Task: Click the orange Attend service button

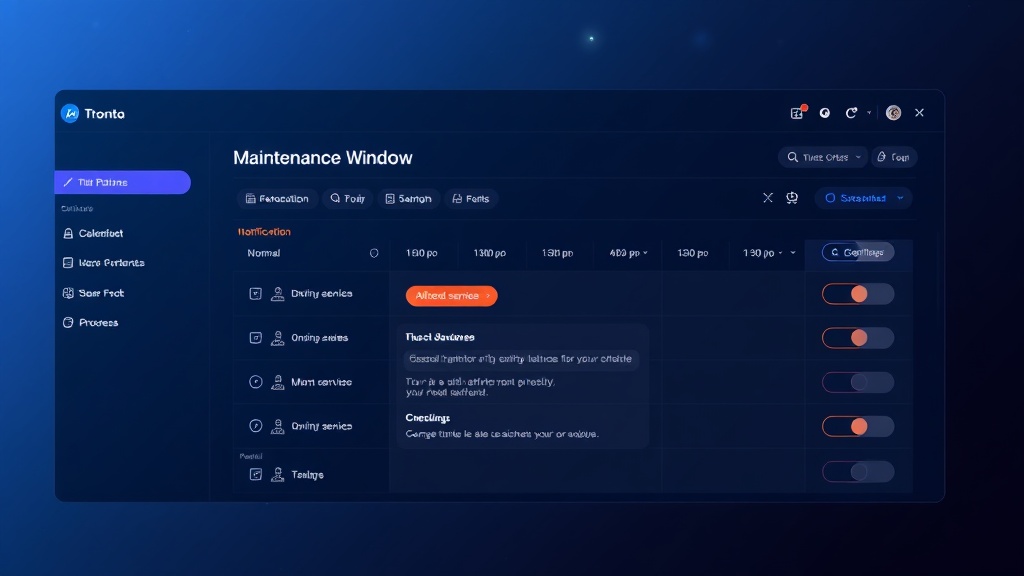Action: click(x=451, y=295)
